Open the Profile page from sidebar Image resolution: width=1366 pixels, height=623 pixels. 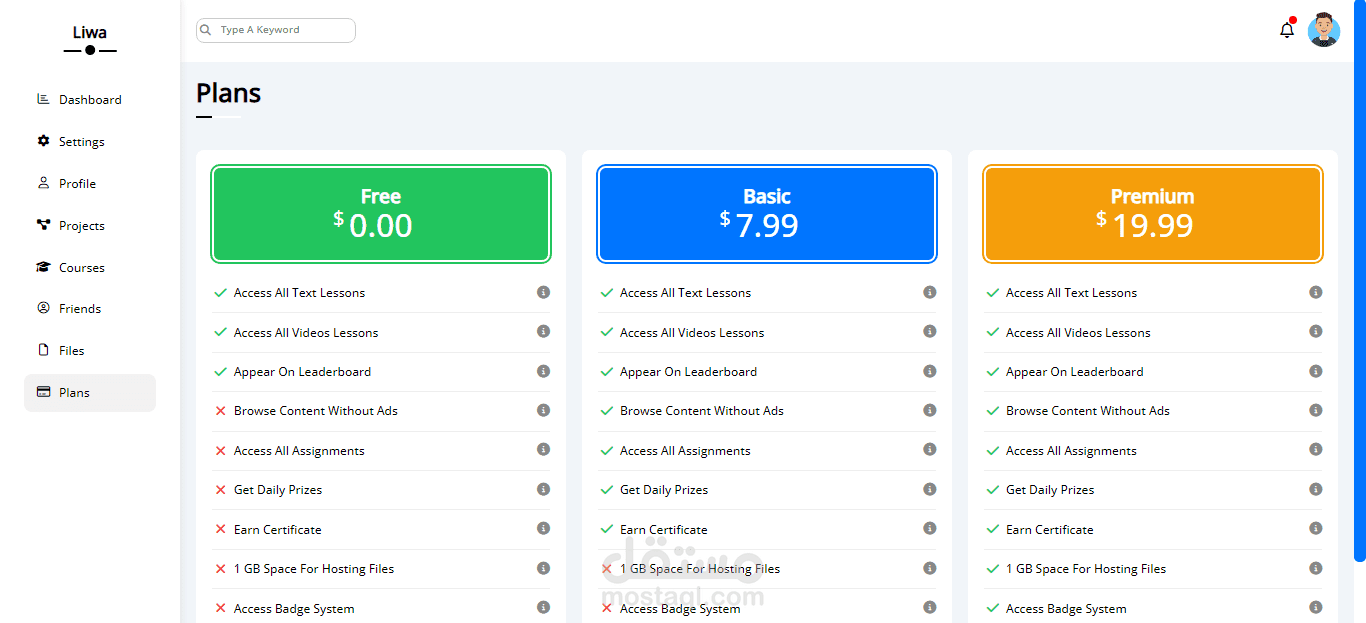click(x=77, y=184)
